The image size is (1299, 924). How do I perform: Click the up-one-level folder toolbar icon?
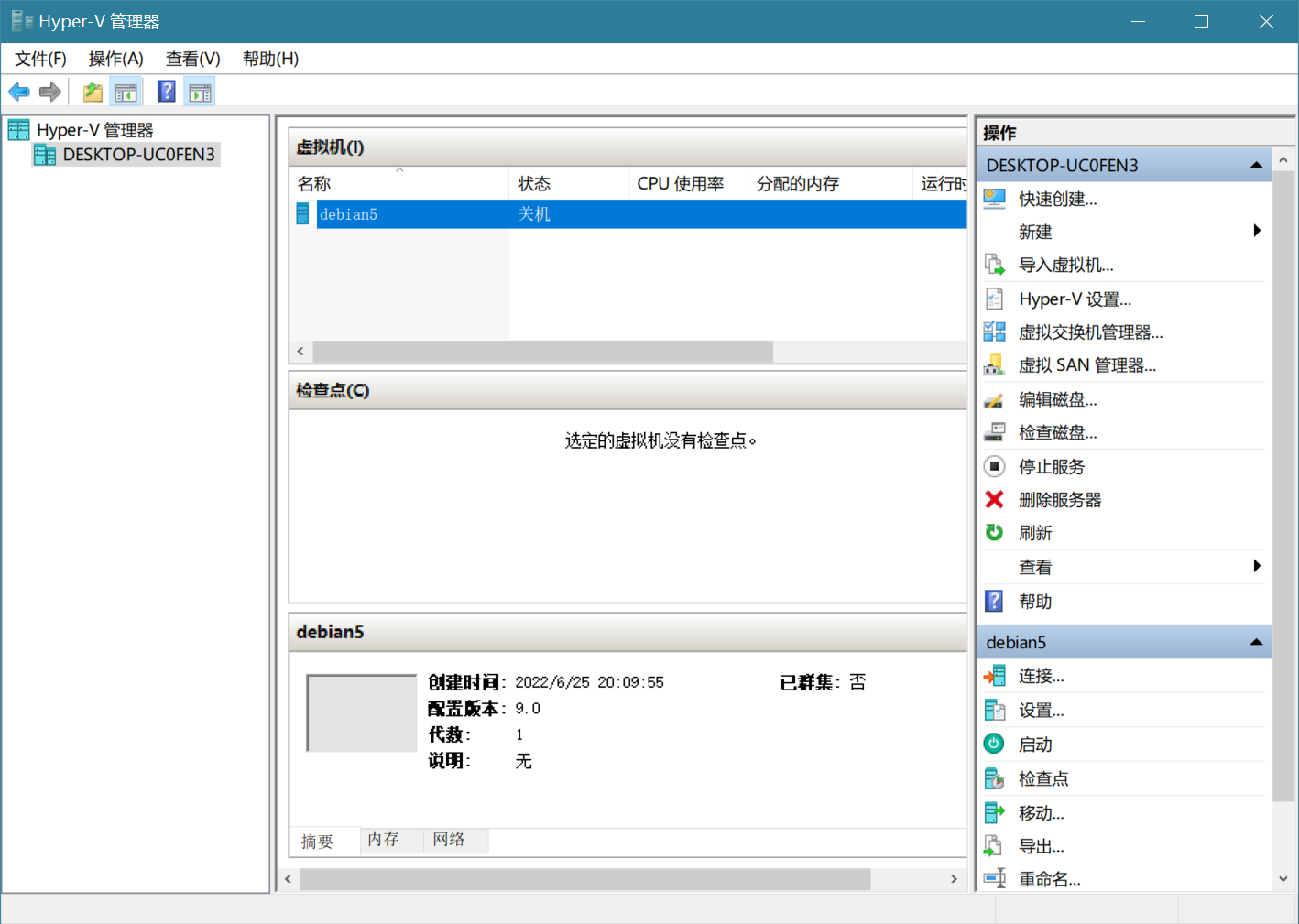pyautogui.click(x=93, y=92)
